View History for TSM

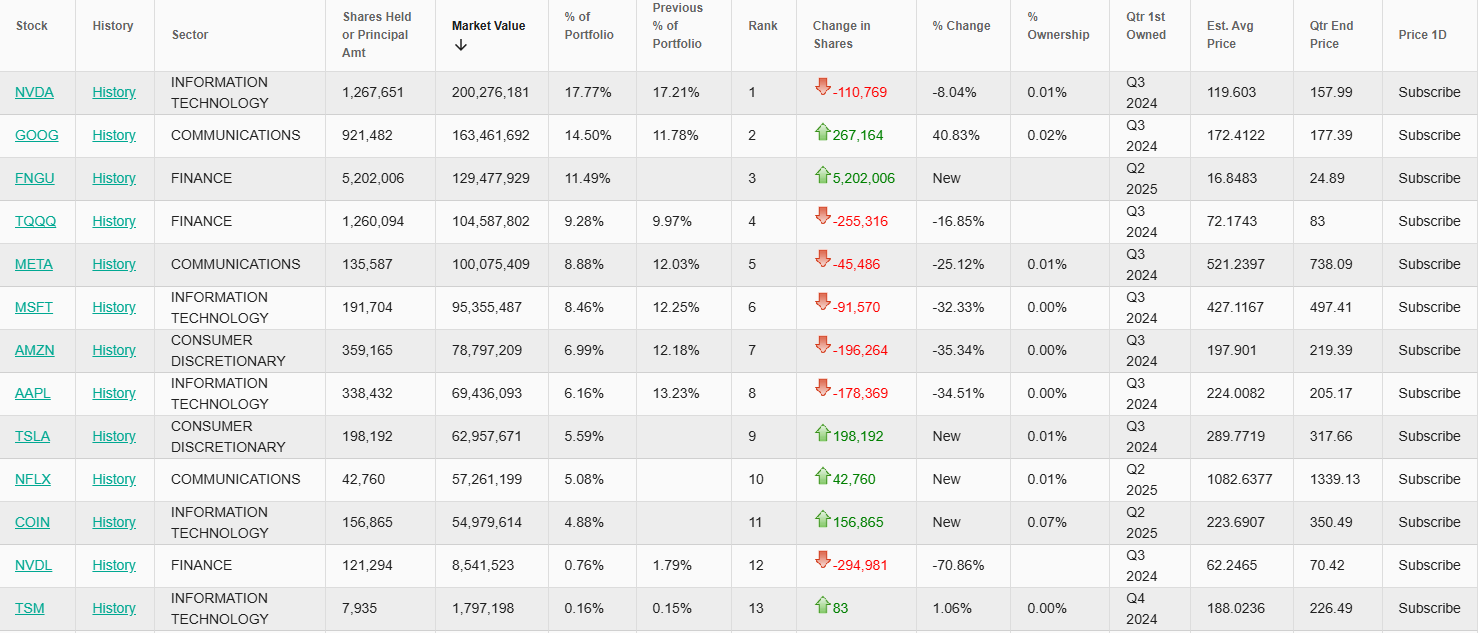point(114,608)
